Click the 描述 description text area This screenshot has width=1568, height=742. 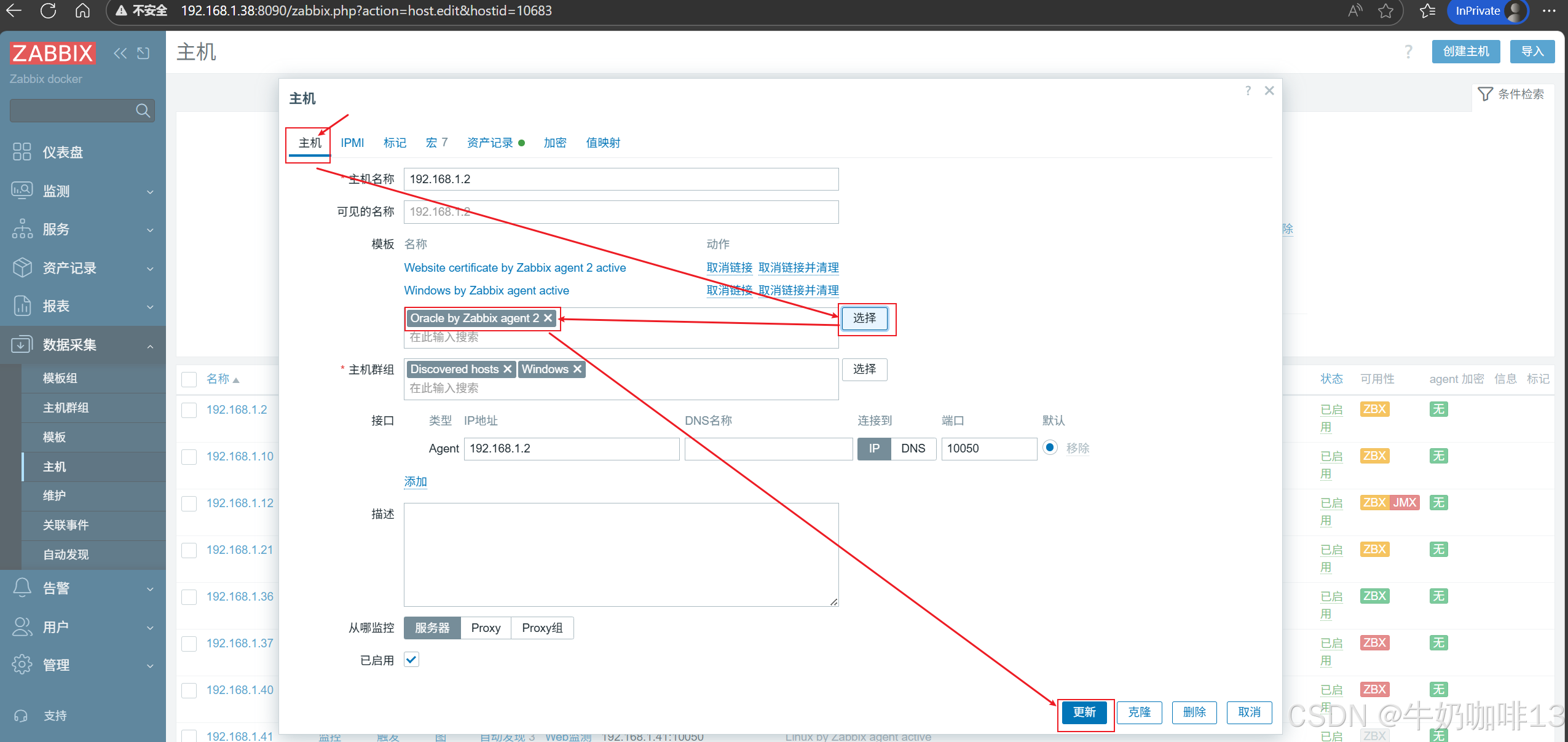pos(621,555)
